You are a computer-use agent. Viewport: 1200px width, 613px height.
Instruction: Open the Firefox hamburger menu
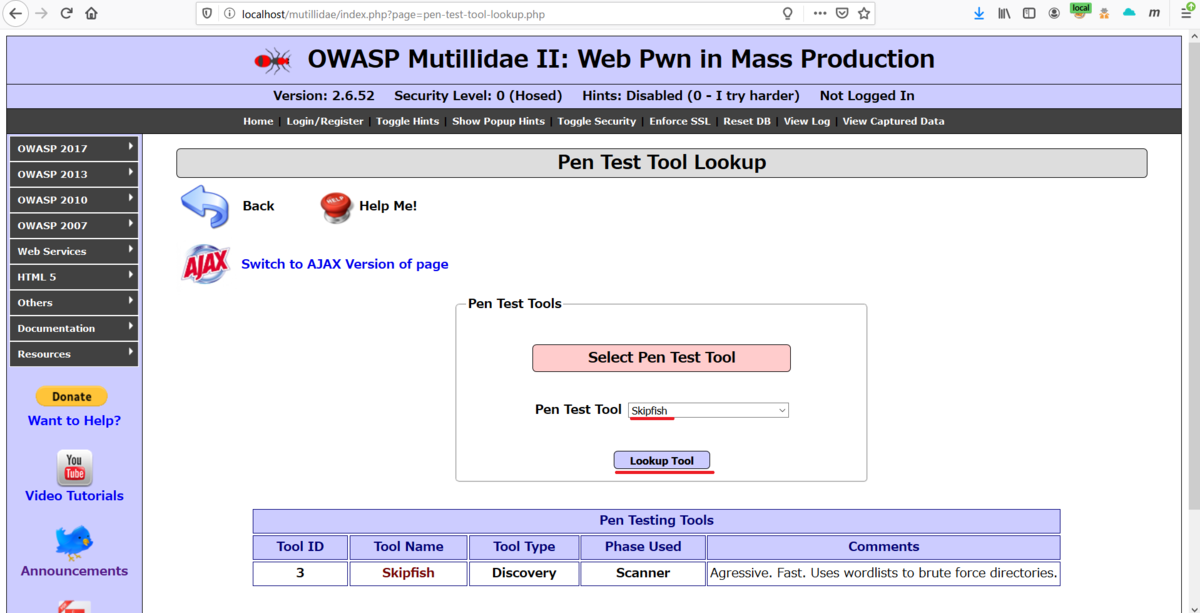click(1185, 14)
